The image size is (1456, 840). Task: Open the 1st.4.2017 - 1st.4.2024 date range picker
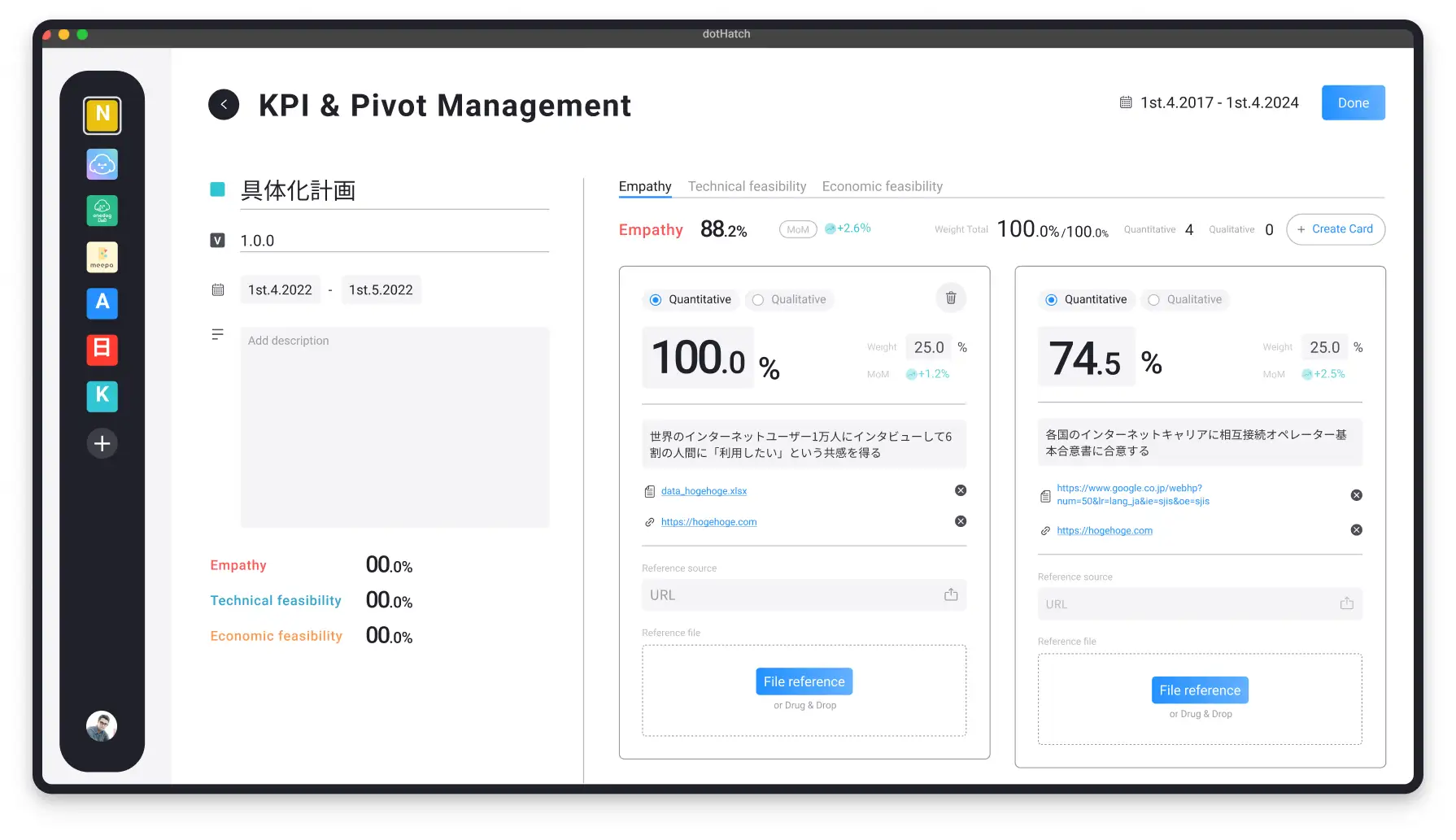(1210, 102)
